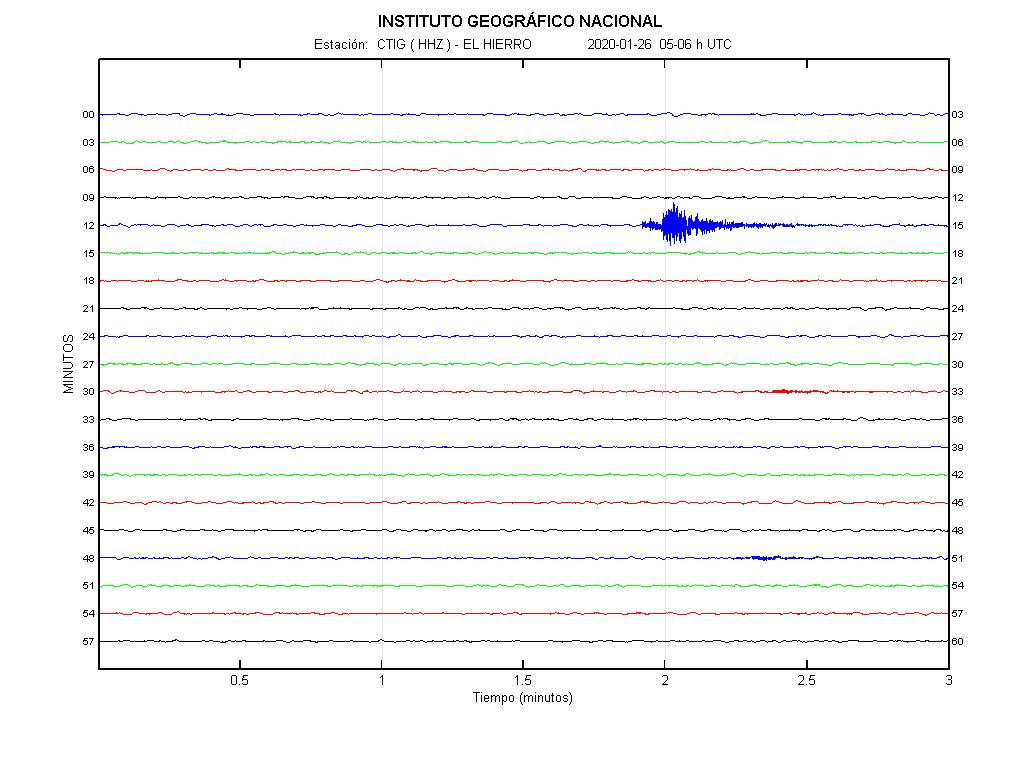
Task: Click the 03 label on the right axis
Action: 958,115
